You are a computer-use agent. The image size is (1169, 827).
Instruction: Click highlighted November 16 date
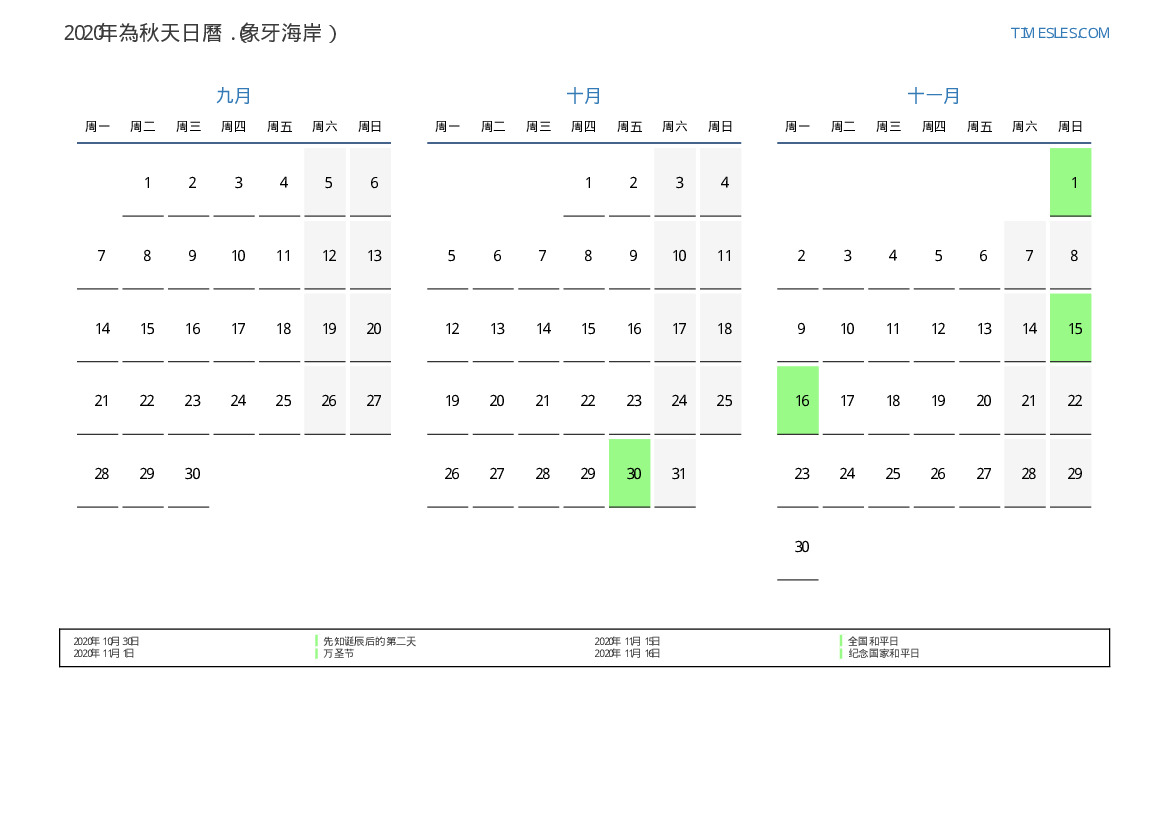tap(798, 401)
